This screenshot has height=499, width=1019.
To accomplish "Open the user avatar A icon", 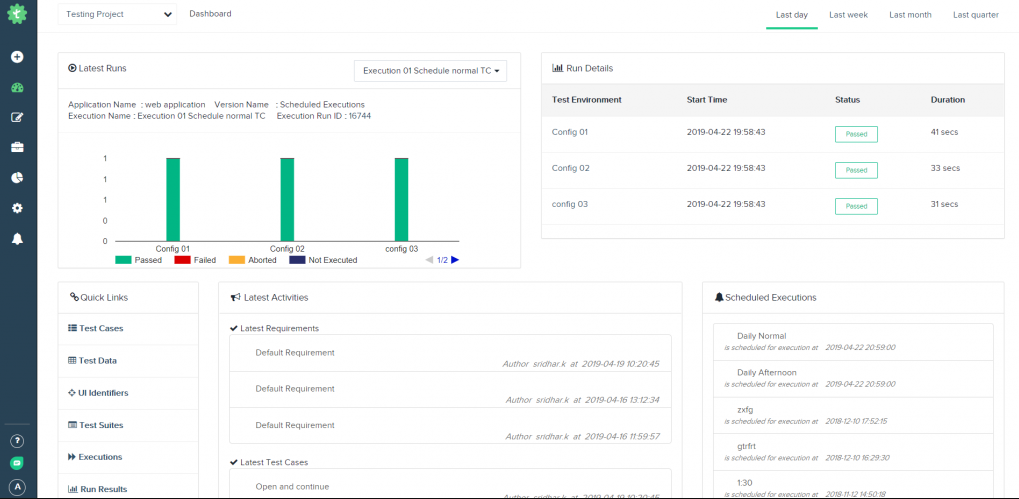I will point(18,487).
